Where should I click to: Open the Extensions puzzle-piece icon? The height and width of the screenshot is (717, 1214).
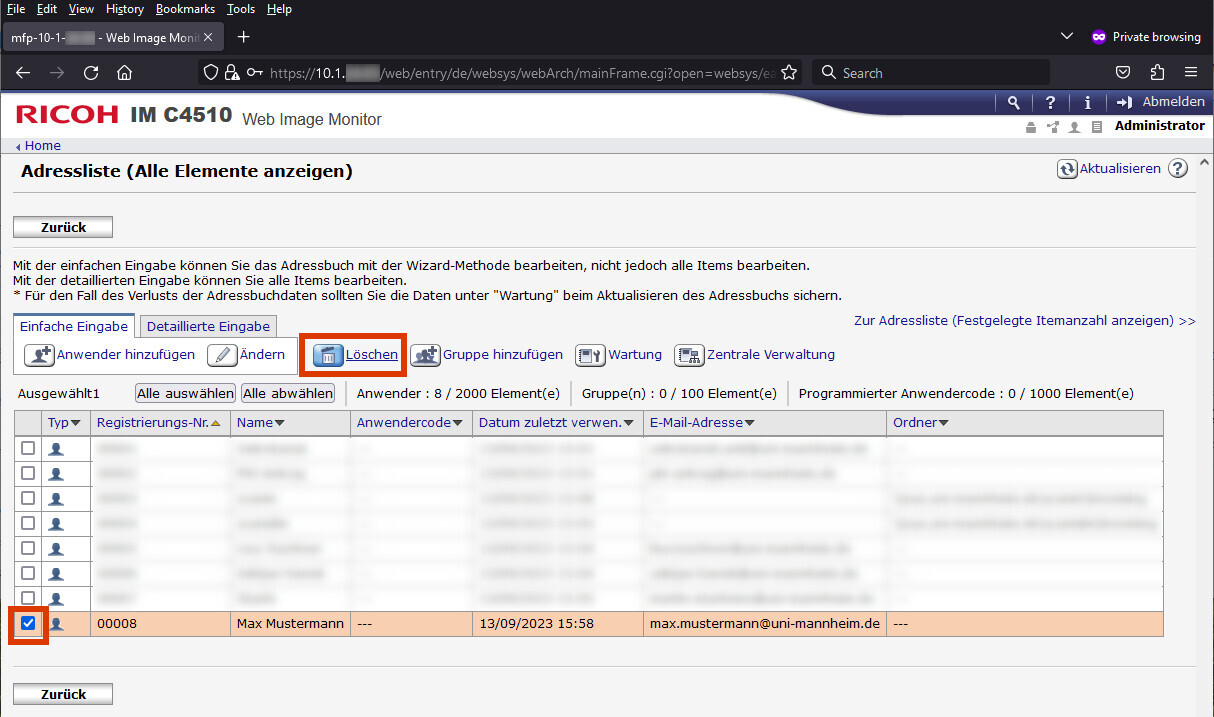click(1157, 73)
